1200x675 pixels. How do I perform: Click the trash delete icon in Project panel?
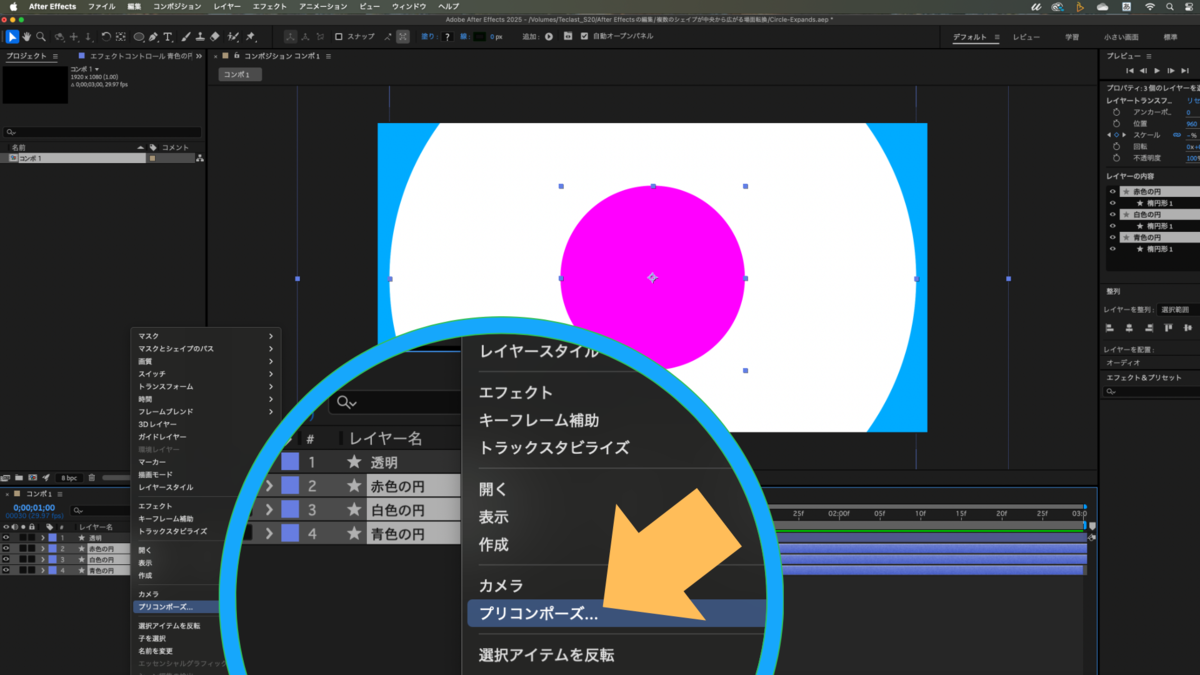92,478
